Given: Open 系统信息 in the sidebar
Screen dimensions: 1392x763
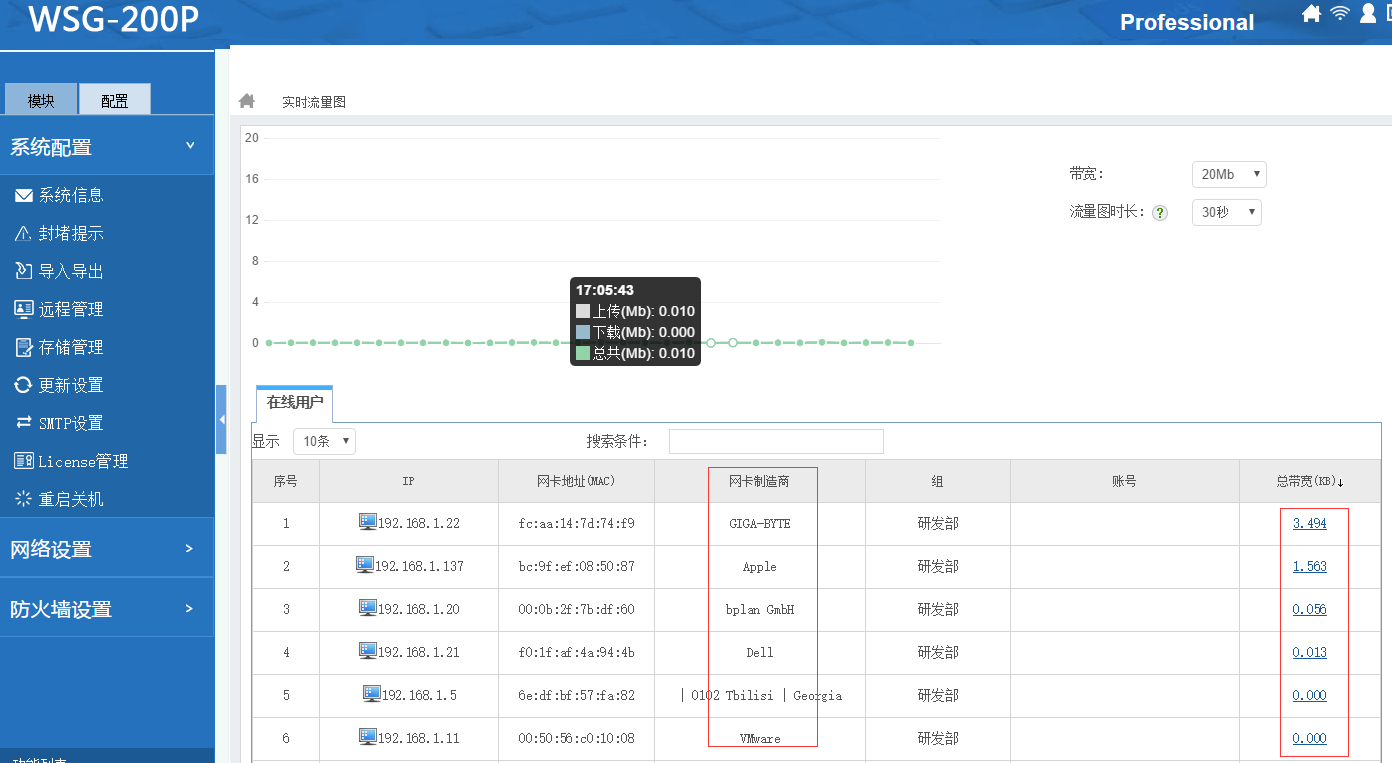Looking at the screenshot, I should (x=70, y=195).
